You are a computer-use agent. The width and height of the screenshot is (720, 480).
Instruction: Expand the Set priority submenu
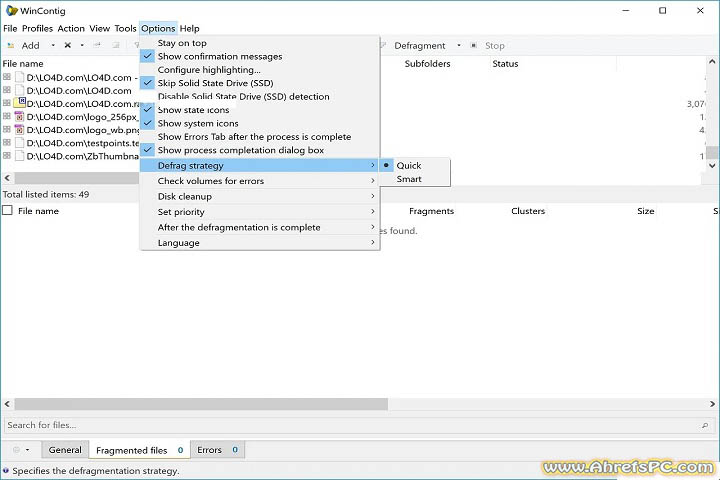[259, 212]
